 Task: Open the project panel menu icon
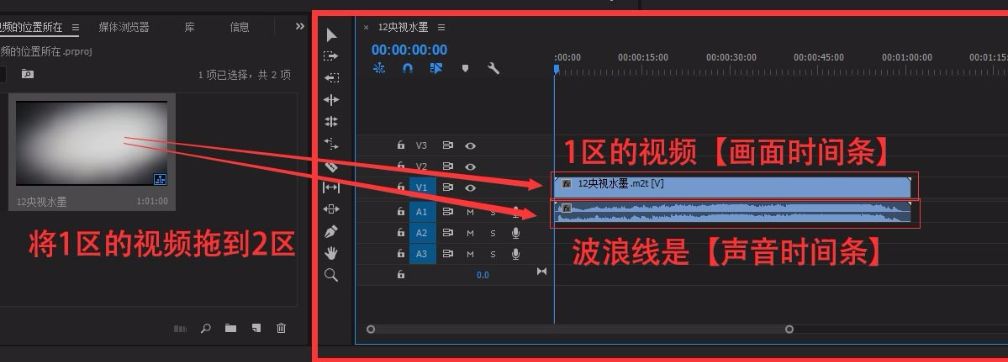point(75,27)
